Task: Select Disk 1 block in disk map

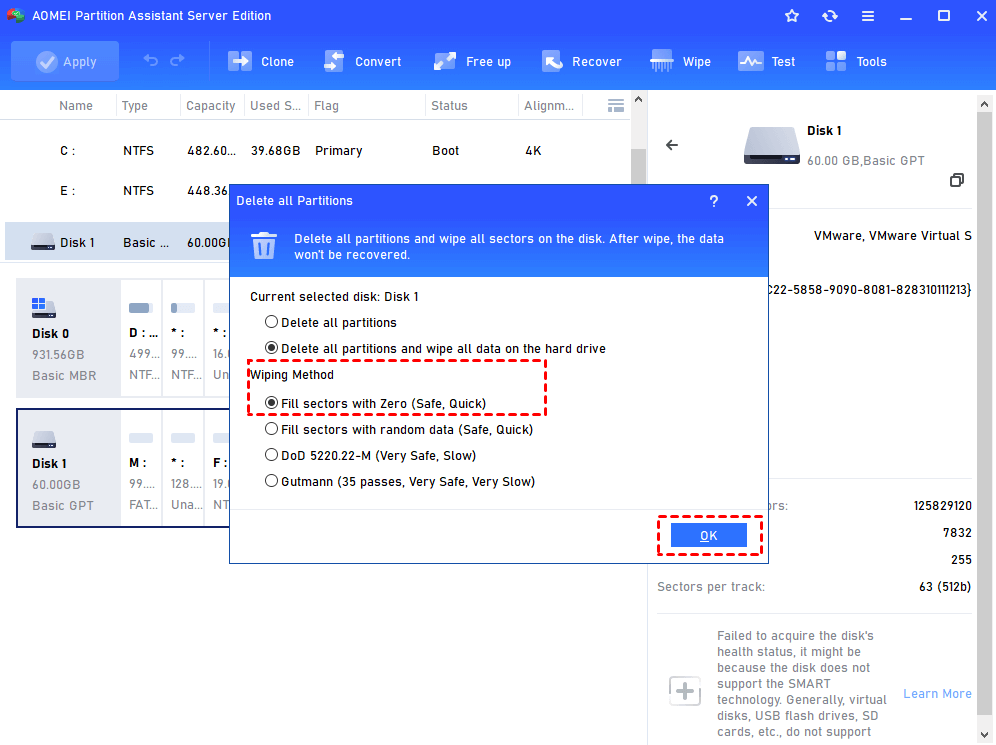Action: click(x=68, y=469)
